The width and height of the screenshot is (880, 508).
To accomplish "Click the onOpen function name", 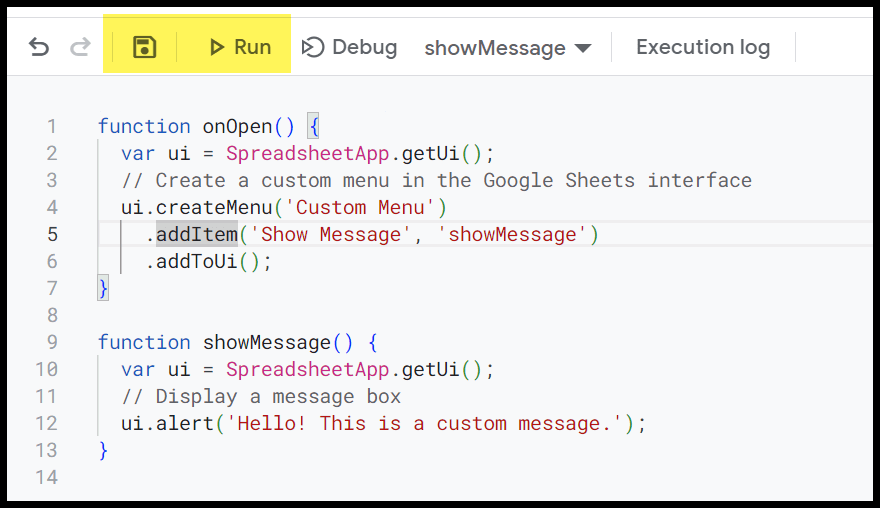I will point(237,126).
